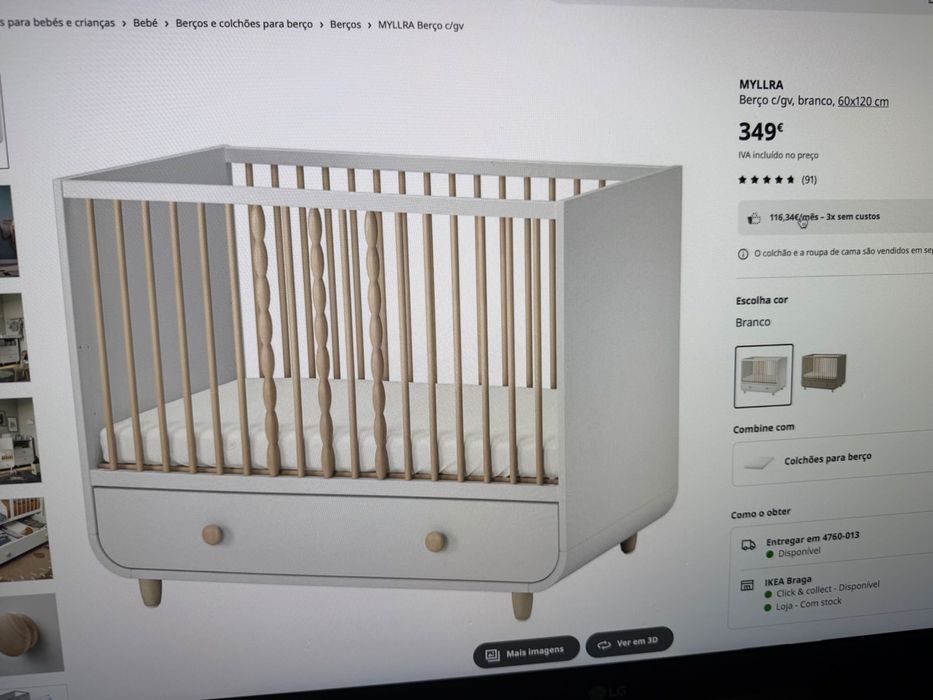The image size is (933, 700).
Task: Click the mattress icon in Combine com
Action: pyautogui.click(x=757, y=463)
